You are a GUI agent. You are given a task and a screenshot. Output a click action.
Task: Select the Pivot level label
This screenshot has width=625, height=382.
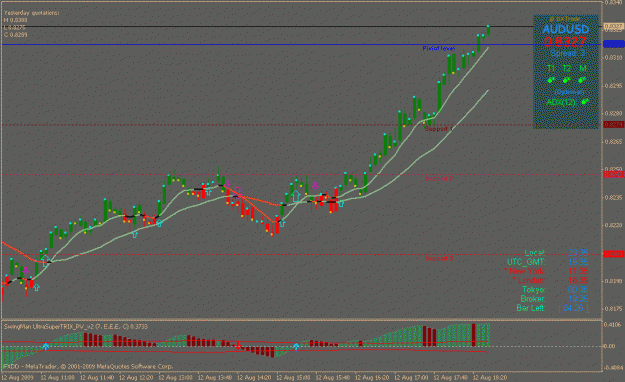point(439,48)
